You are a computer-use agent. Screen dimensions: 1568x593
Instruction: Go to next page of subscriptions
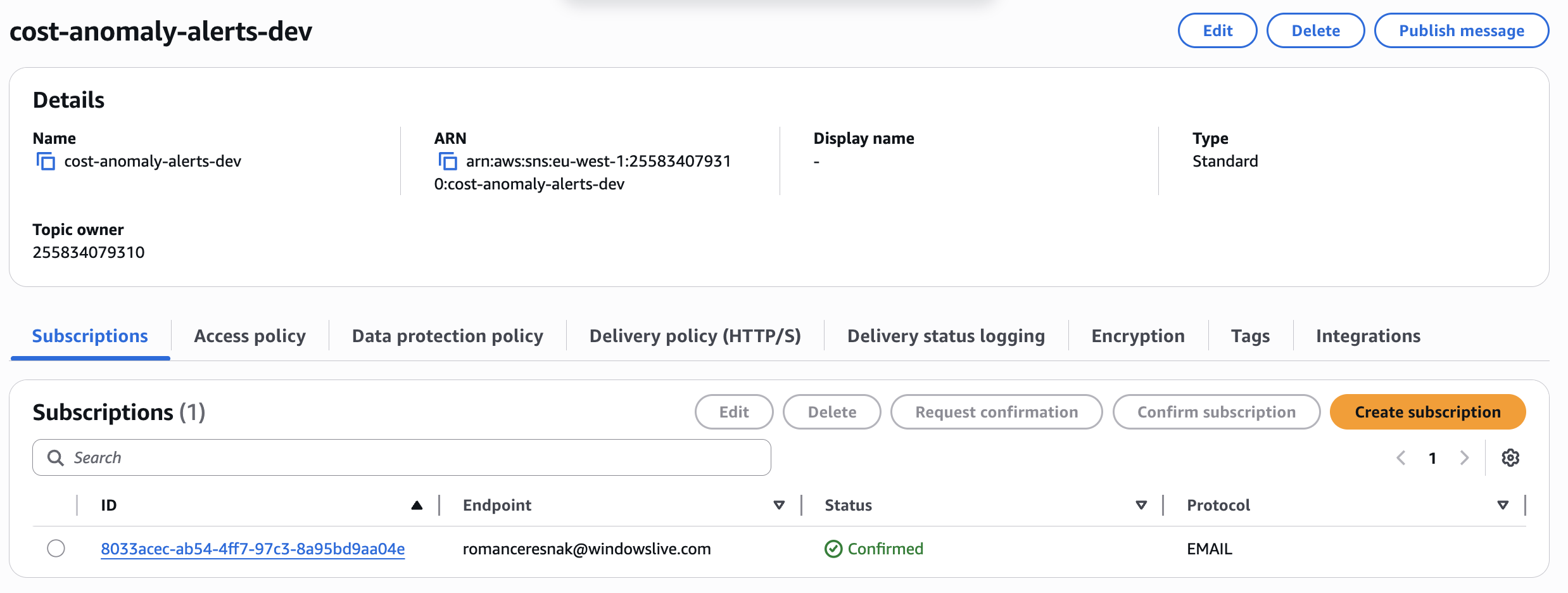pyautogui.click(x=1464, y=457)
